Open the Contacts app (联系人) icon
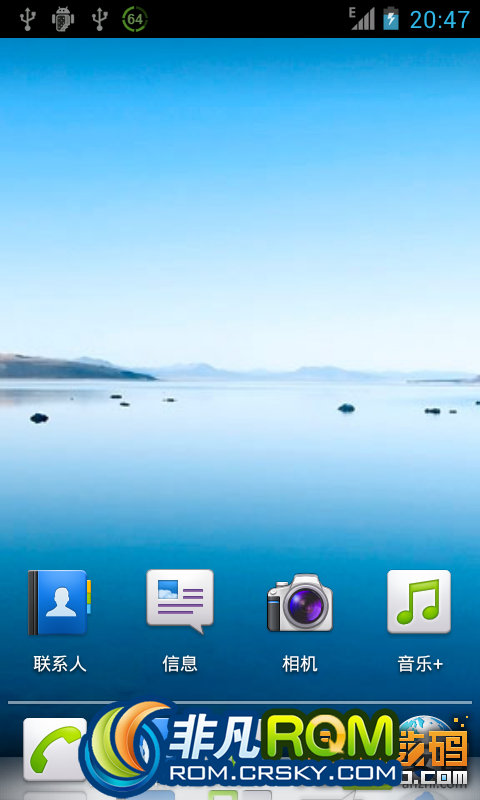 (59, 602)
